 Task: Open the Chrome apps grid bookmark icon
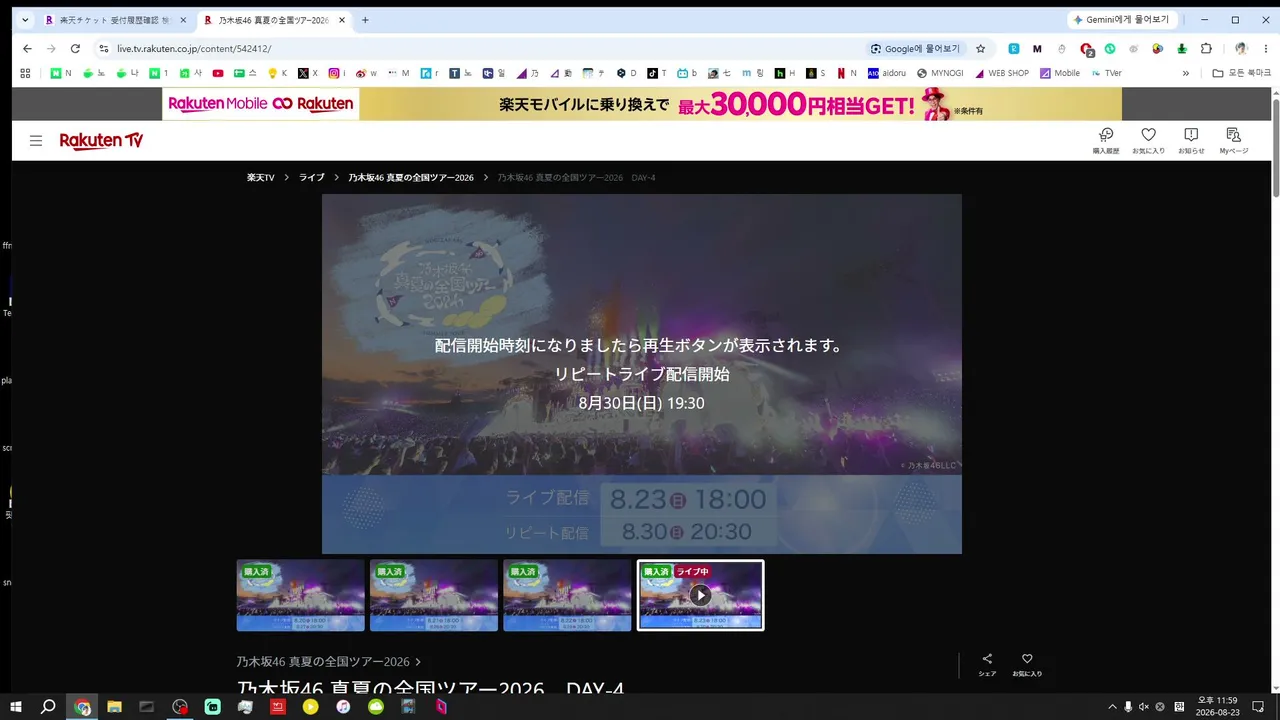pos(26,73)
